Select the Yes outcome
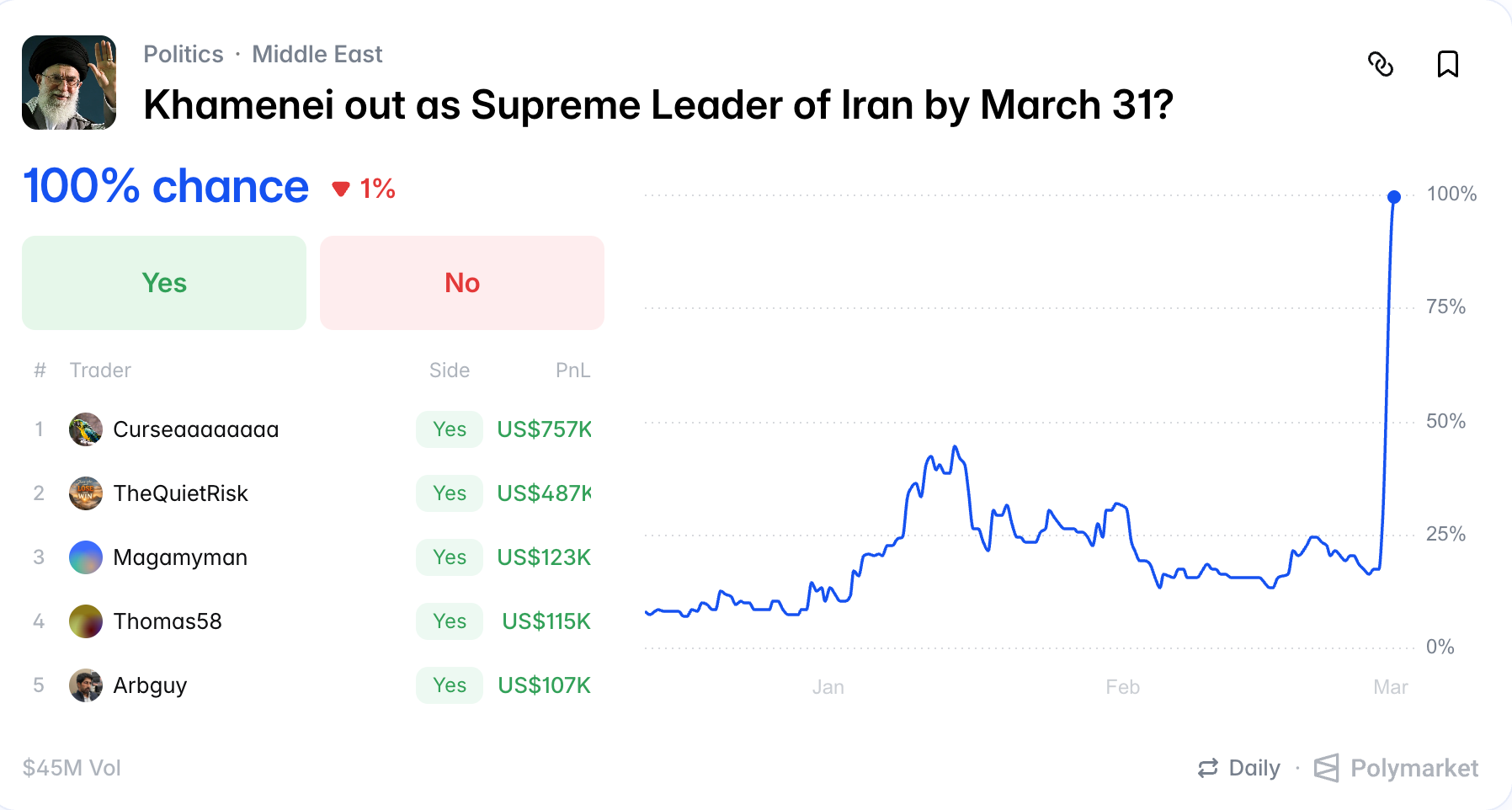 coord(163,283)
